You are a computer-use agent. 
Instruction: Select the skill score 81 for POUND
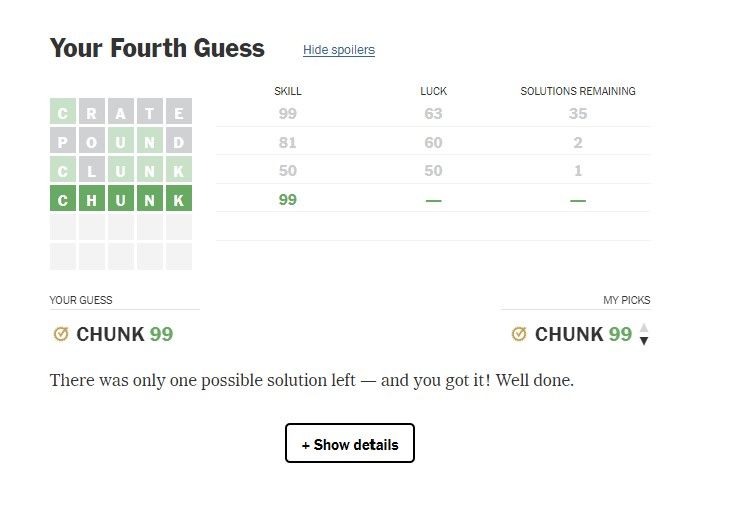coord(288,142)
